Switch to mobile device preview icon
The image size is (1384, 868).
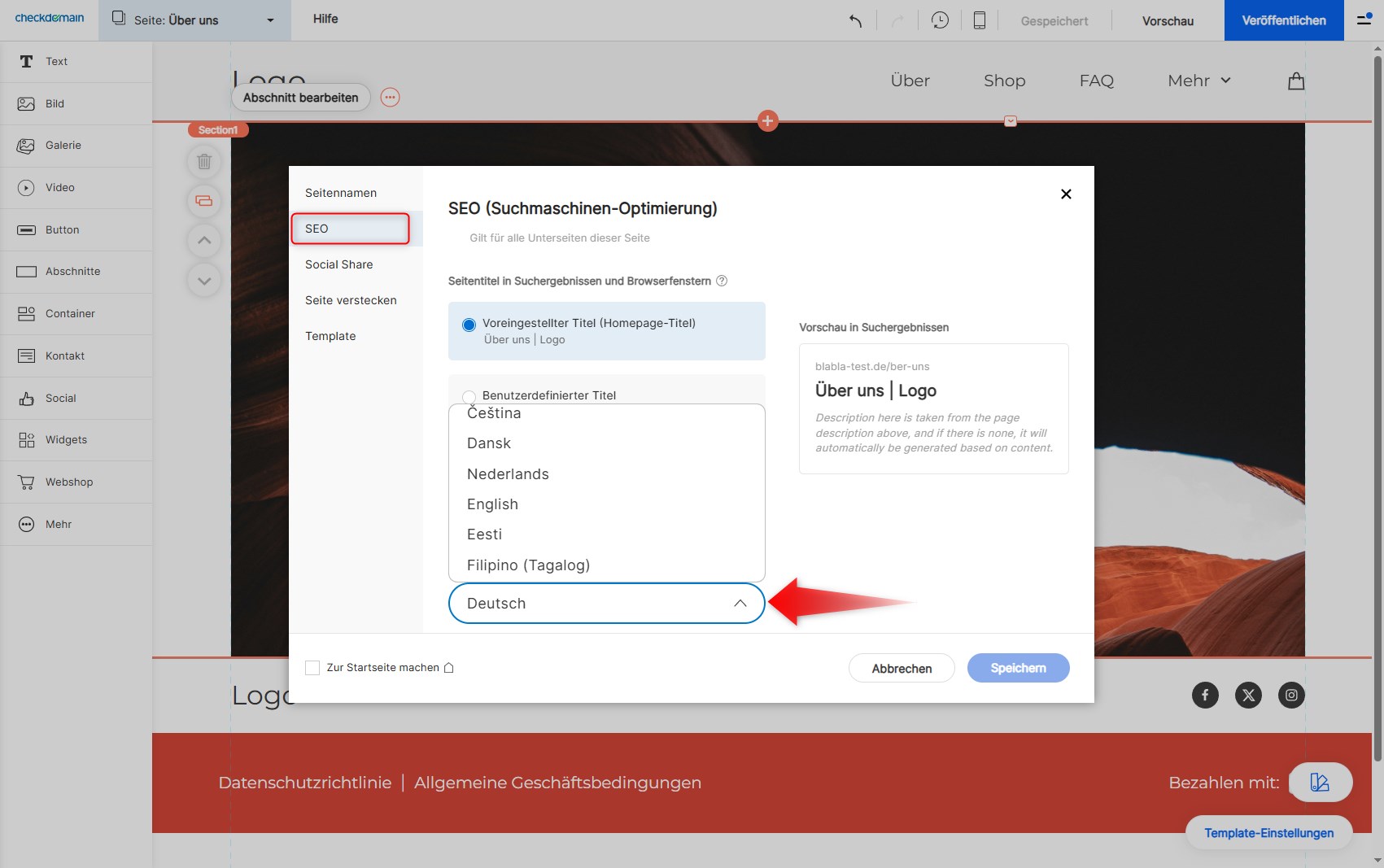click(980, 20)
